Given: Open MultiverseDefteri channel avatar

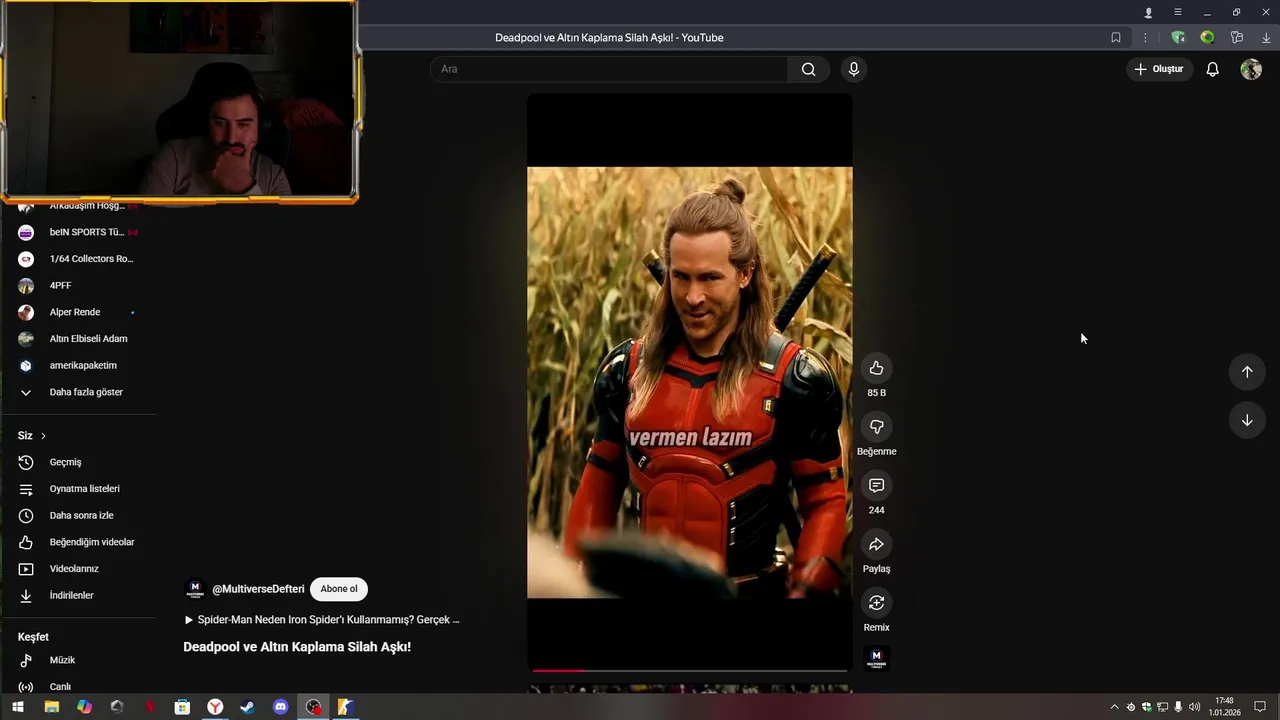Looking at the screenshot, I should [x=195, y=589].
